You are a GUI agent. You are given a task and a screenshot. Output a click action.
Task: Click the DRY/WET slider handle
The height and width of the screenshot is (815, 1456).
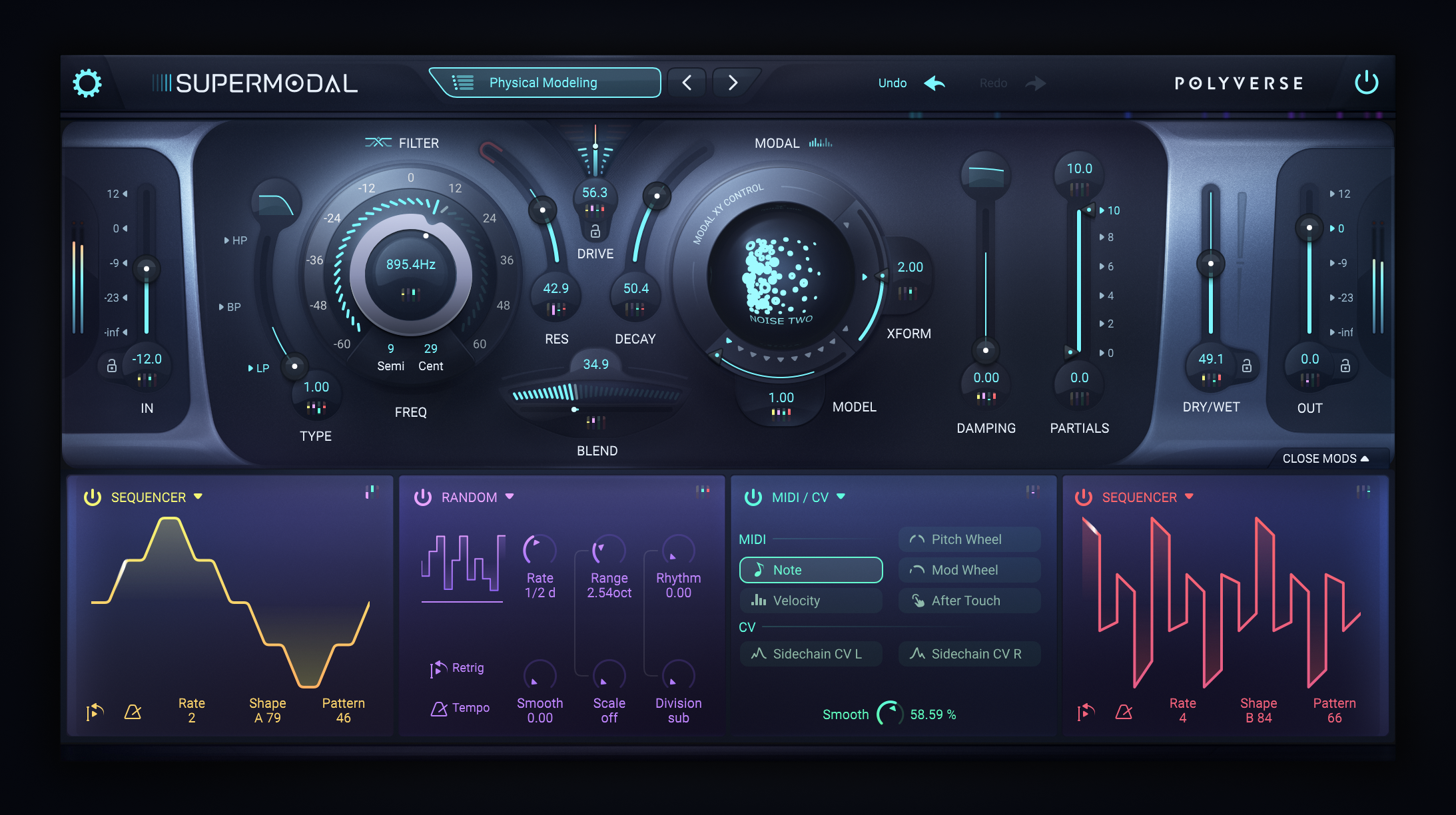click(1211, 264)
